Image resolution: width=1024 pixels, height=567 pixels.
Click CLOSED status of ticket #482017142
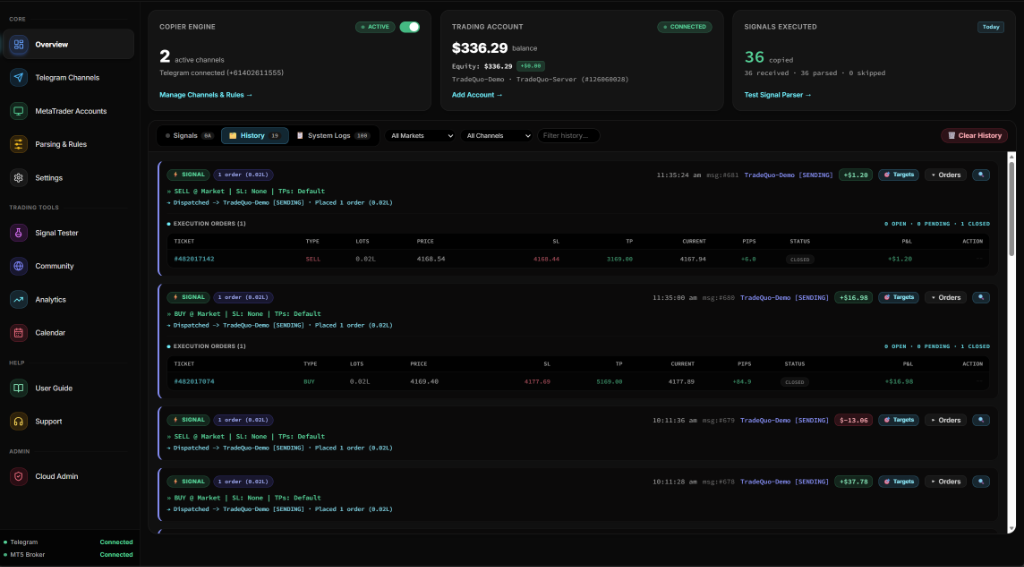tap(799, 259)
